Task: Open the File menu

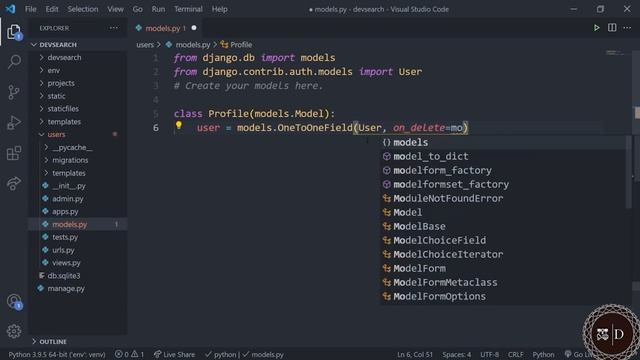Action: click(31, 9)
